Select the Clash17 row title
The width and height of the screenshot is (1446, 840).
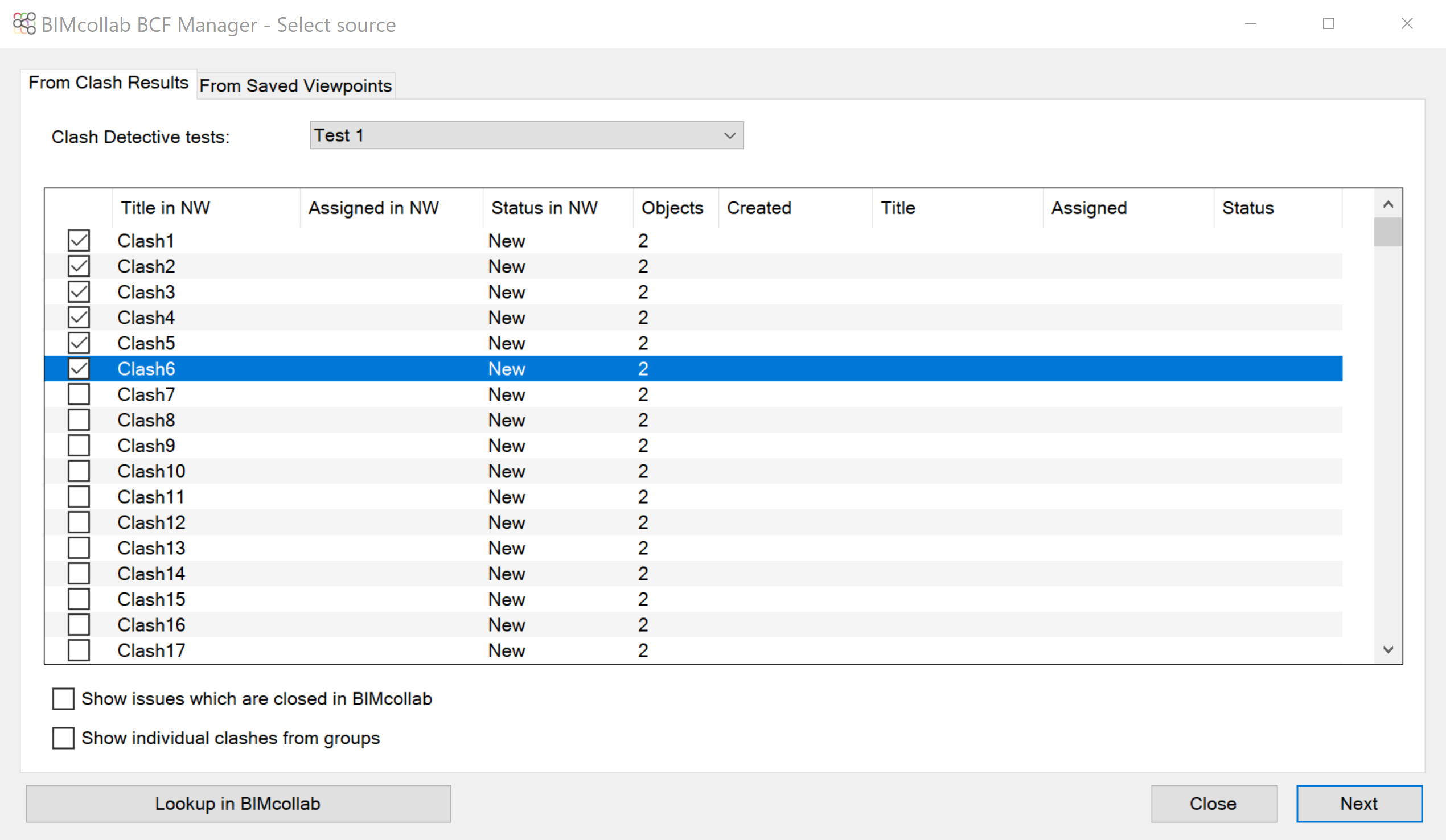151,650
